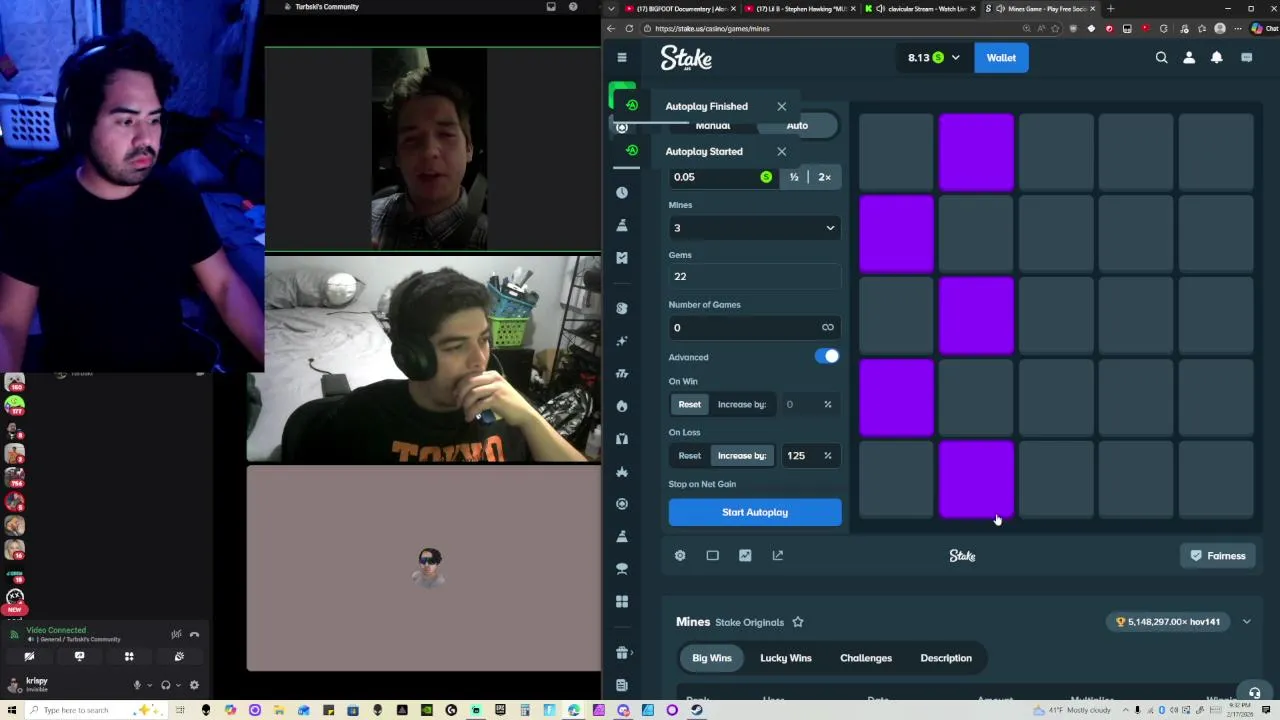Open the Discord soundboard

pyautogui.click(x=179, y=657)
